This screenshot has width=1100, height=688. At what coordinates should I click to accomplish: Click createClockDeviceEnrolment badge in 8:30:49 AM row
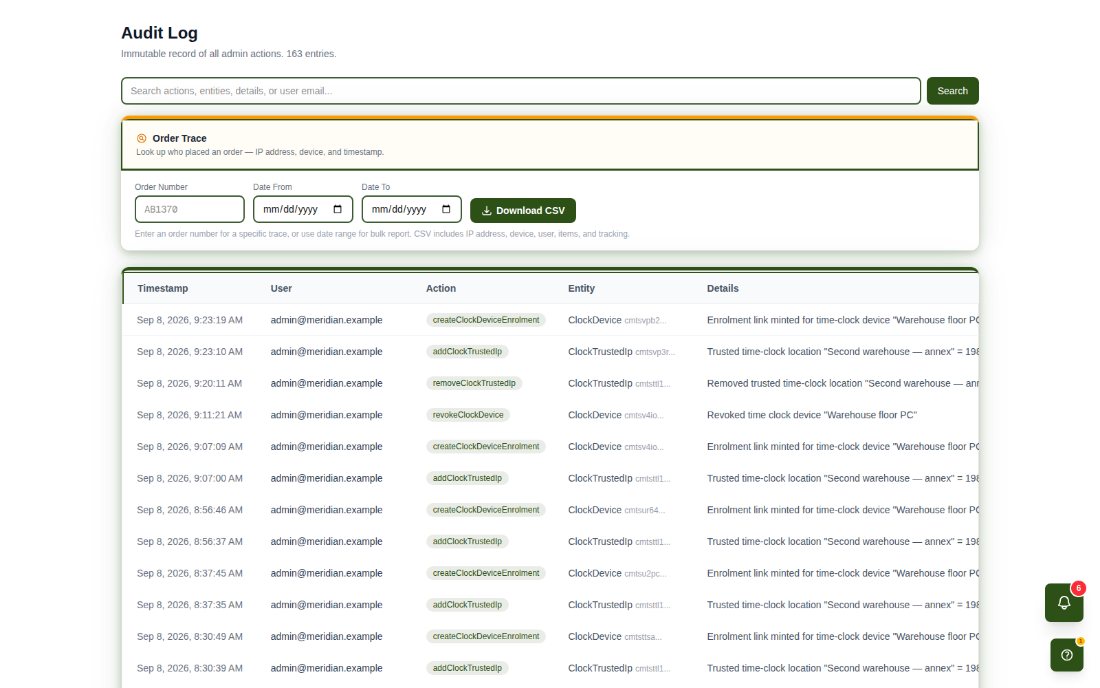click(485, 636)
